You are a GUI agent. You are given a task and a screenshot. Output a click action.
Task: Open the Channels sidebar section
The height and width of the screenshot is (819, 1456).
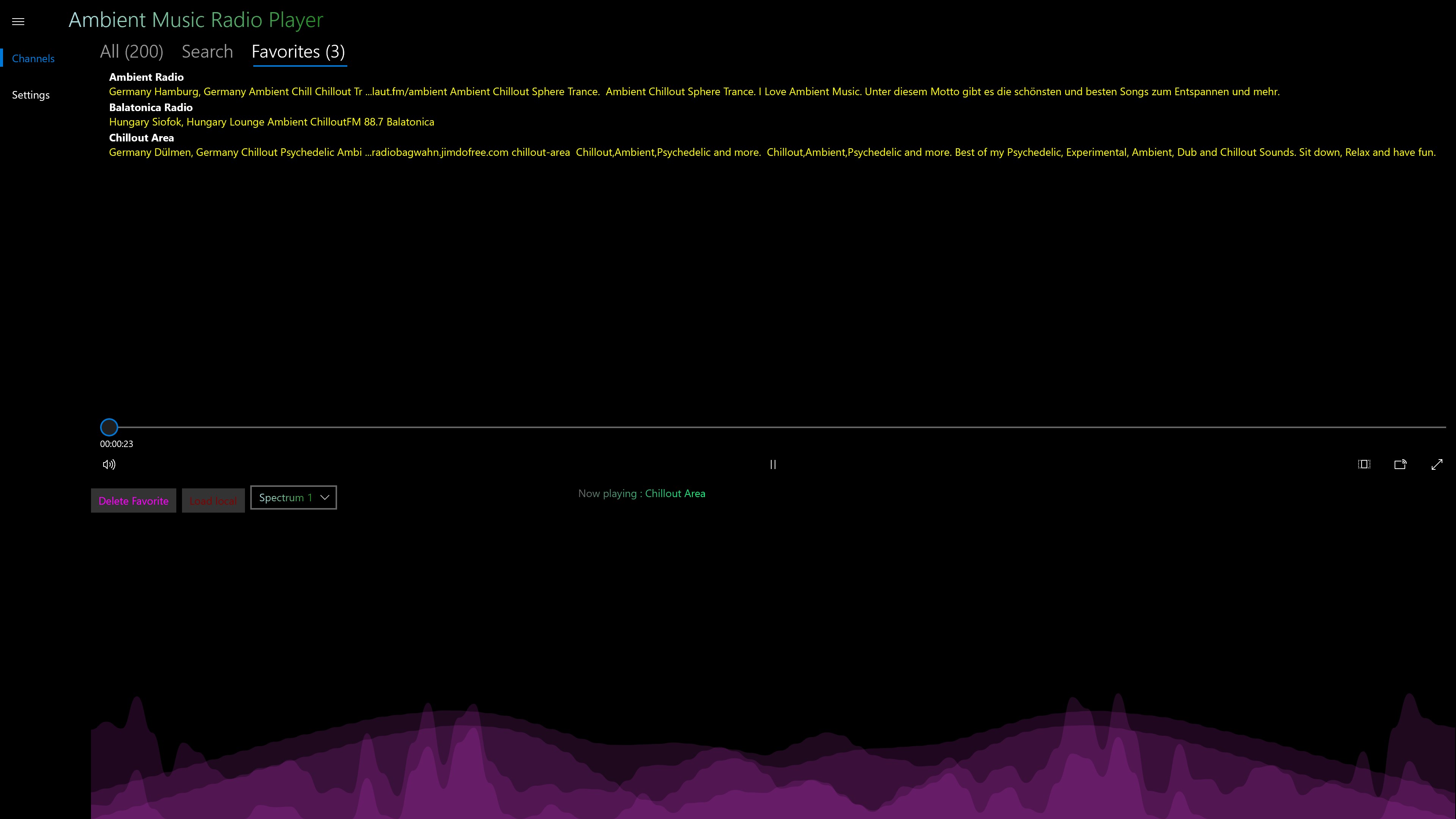(x=33, y=59)
